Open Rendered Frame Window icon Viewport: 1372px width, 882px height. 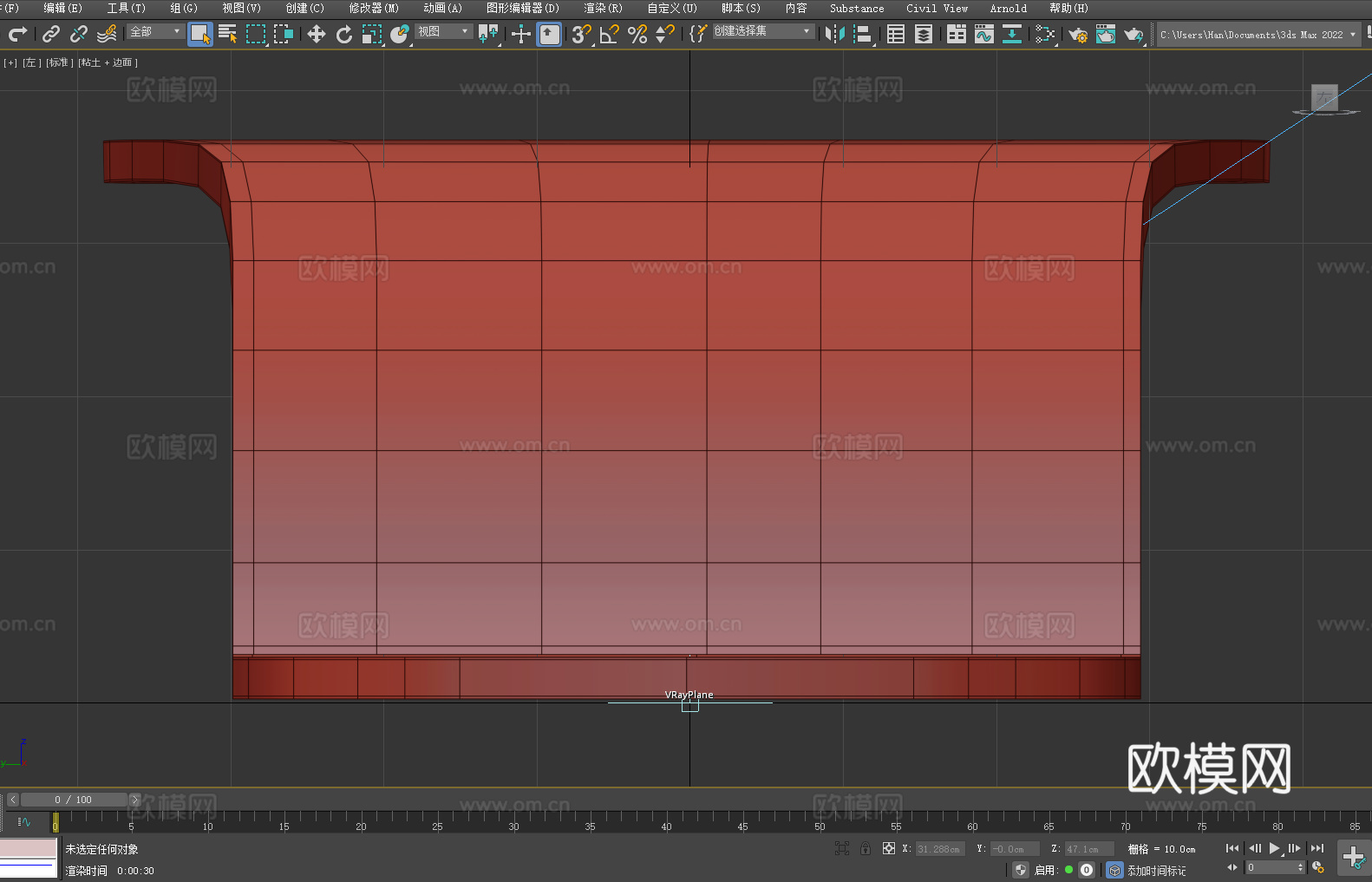(x=1106, y=34)
